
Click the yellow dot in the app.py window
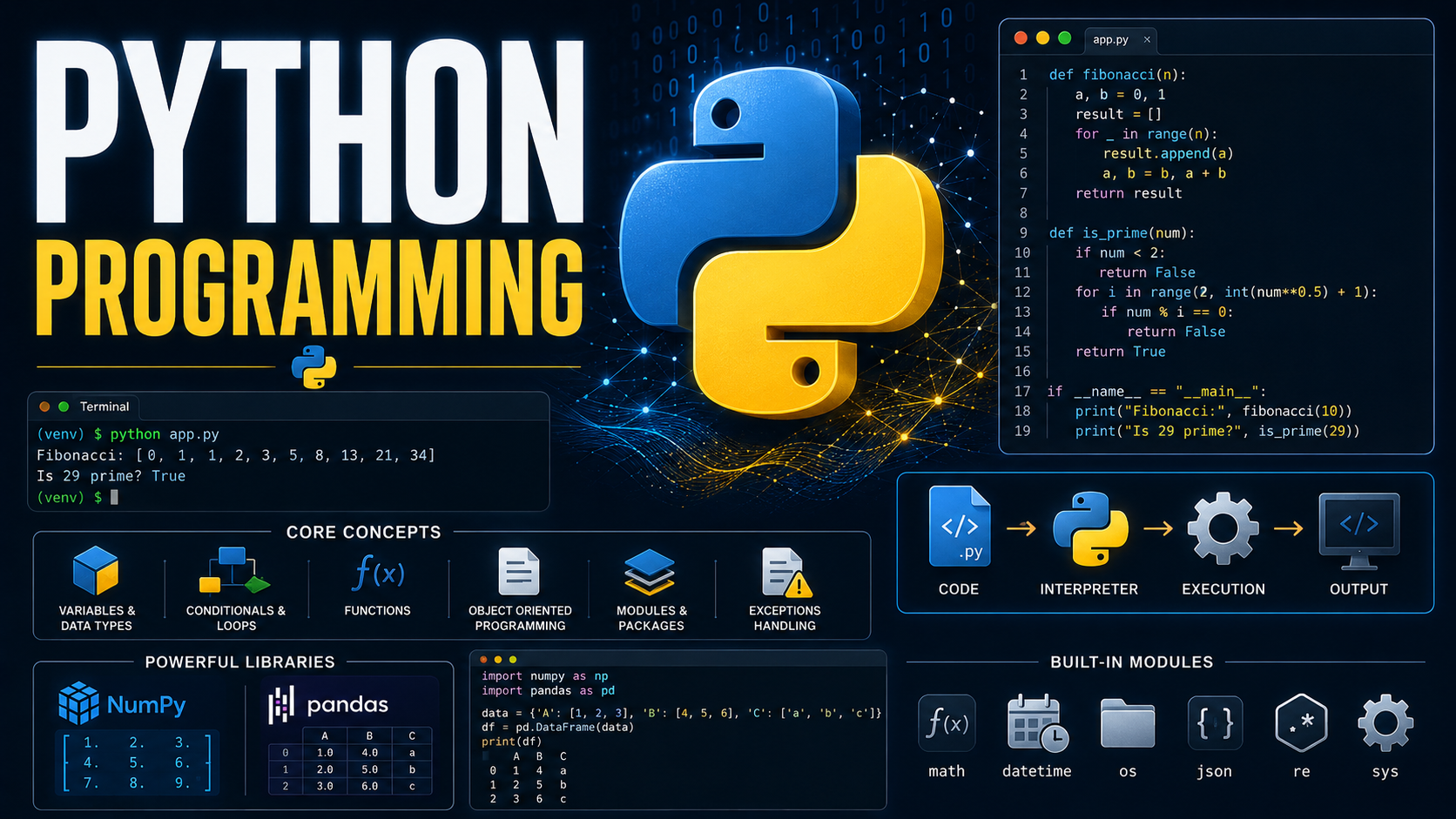(x=1042, y=38)
